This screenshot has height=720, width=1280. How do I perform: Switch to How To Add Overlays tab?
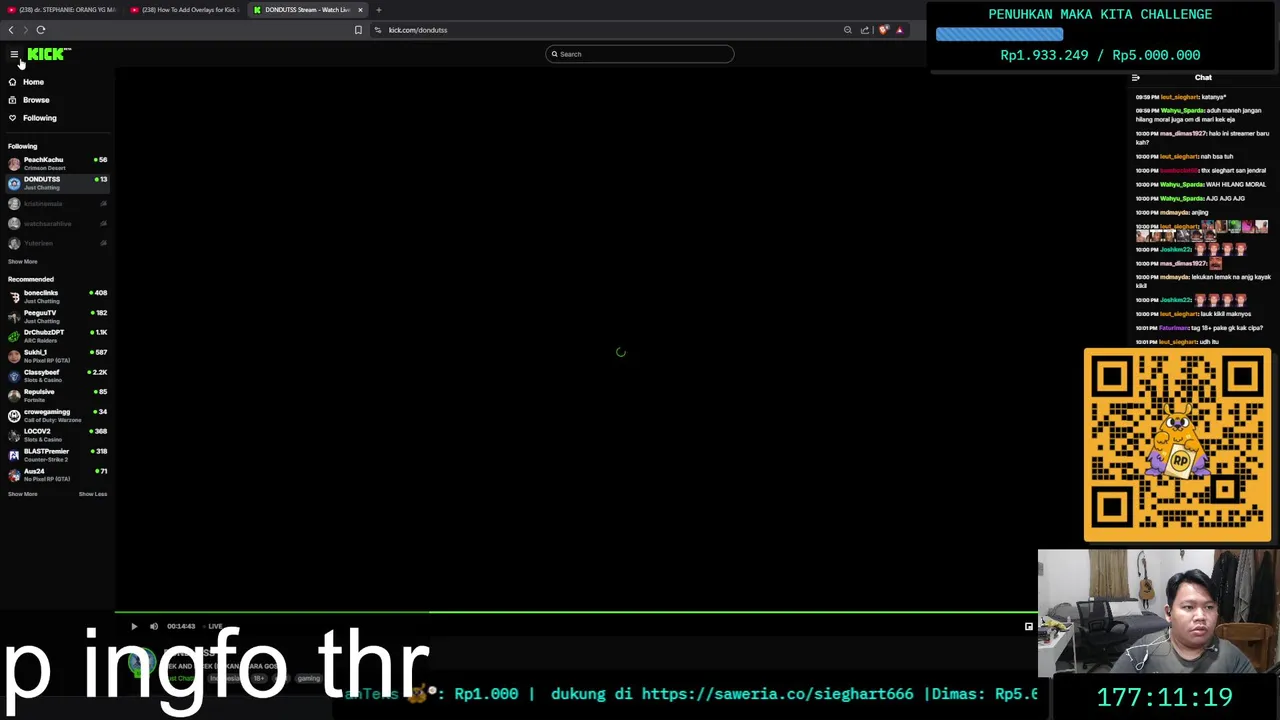(x=186, y=10)
